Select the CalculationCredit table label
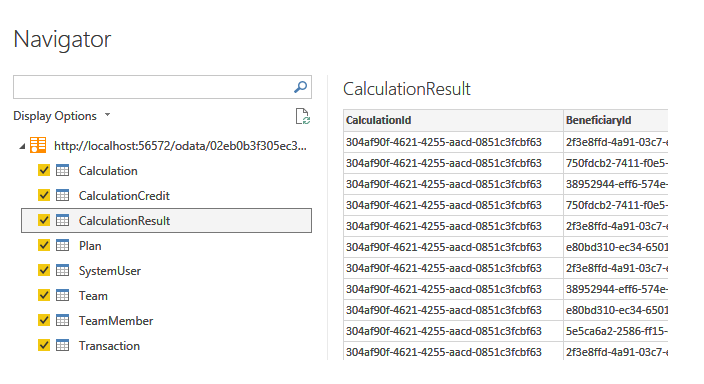The height and width of the screenshot is (384, 704). click(124, 196)
